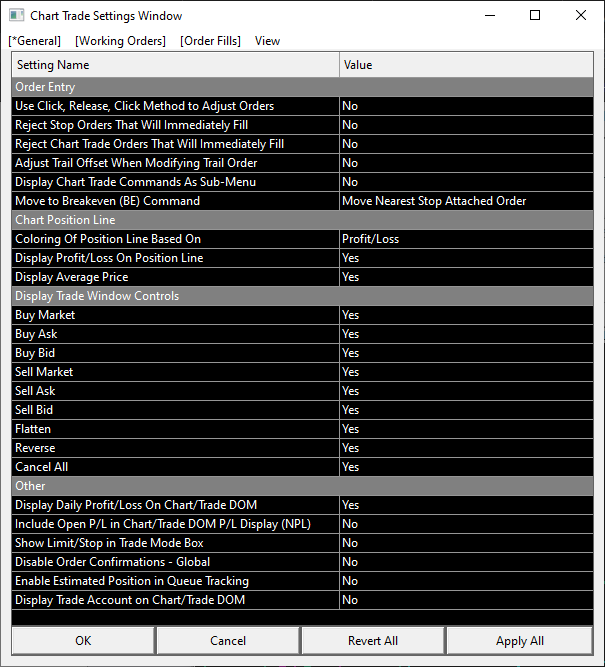Select the 'Buy Market' setting name
The width and height of the screenshot is (605, 667).
pos(175,315)
